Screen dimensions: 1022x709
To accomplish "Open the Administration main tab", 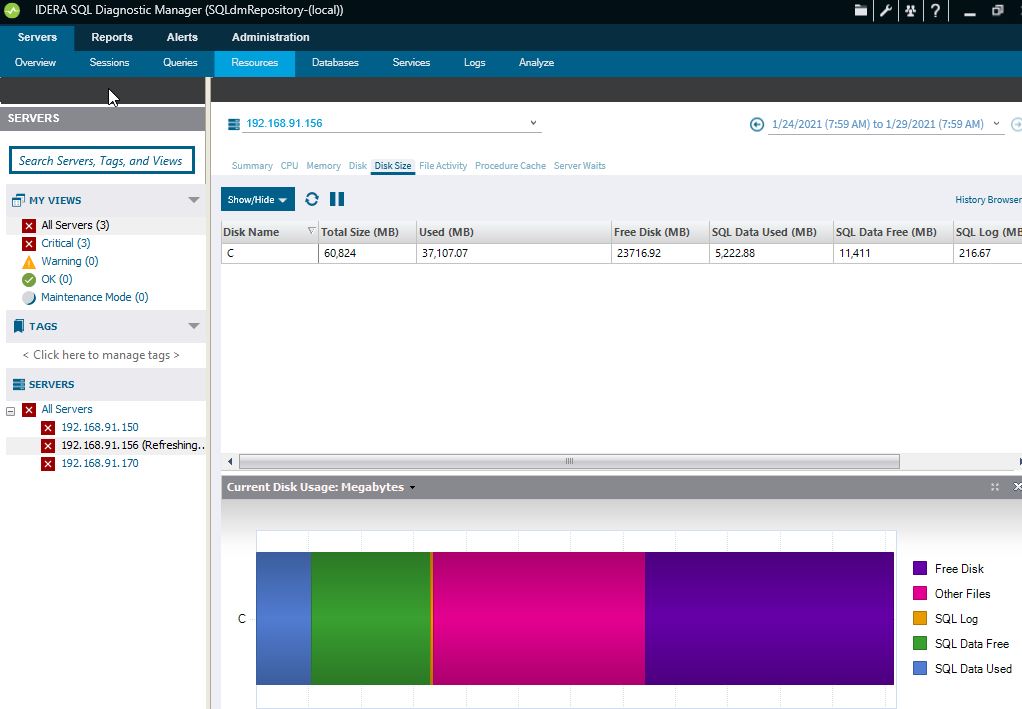I will click(x=270, y=37).
